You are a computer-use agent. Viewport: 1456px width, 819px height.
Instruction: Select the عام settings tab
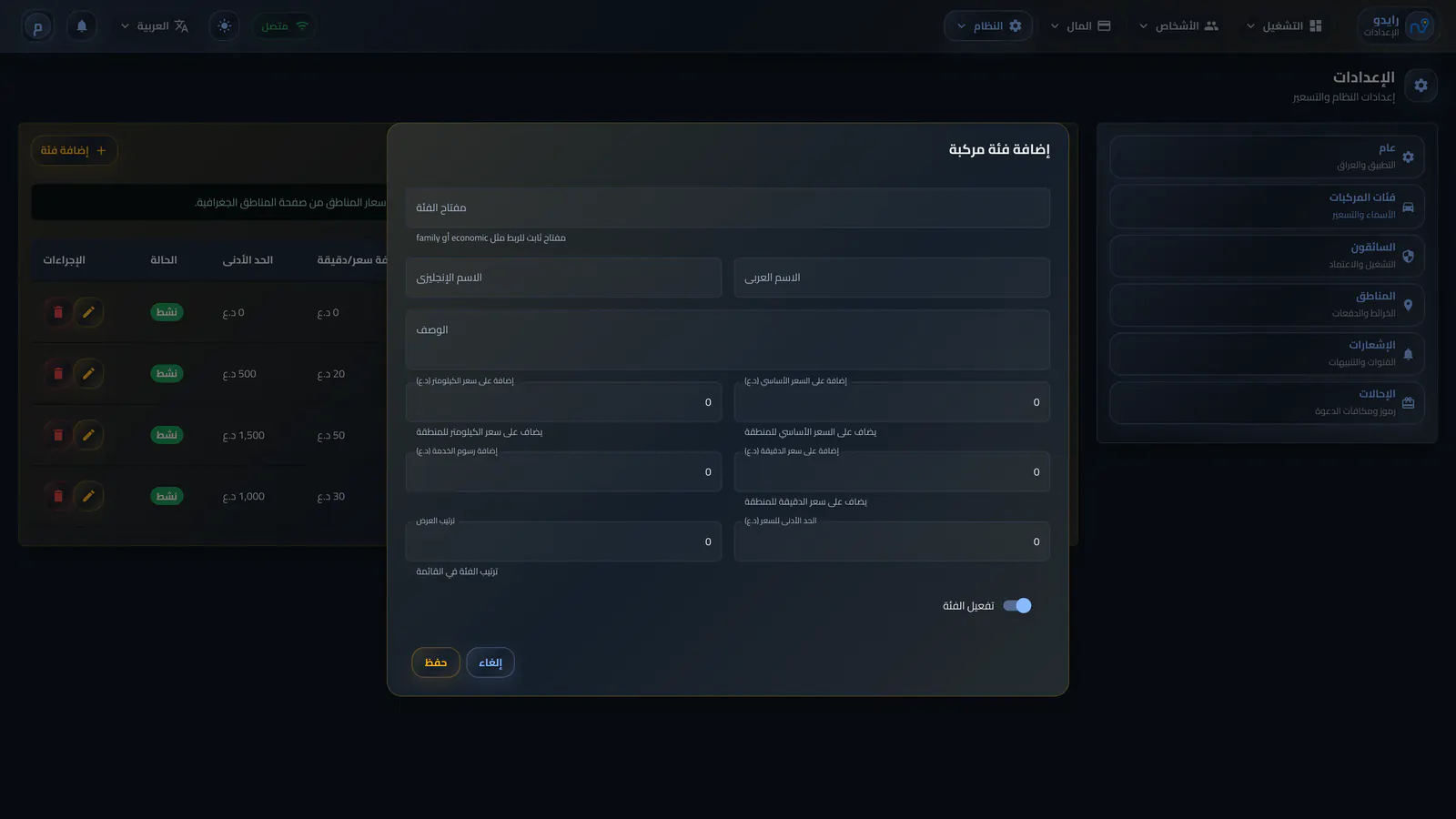[1267, 157]
